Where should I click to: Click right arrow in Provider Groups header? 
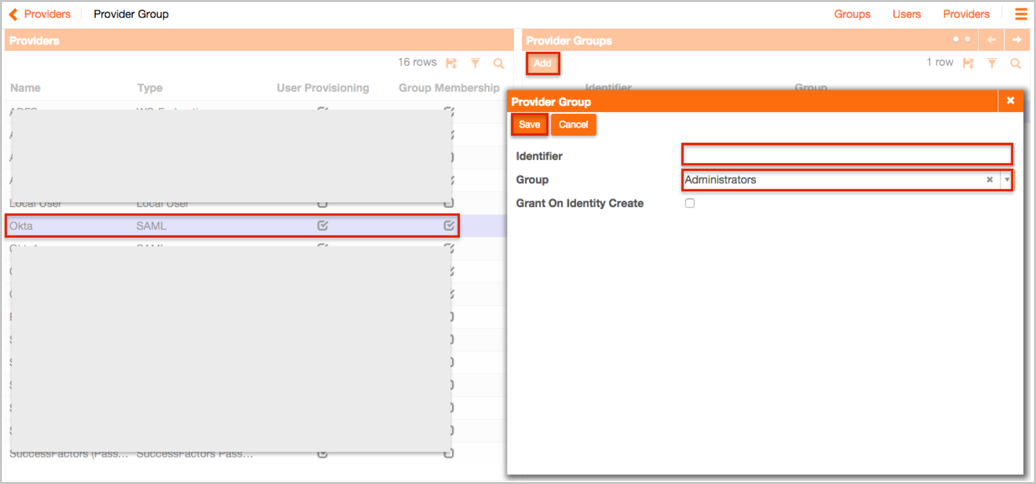coord(1016,40)
